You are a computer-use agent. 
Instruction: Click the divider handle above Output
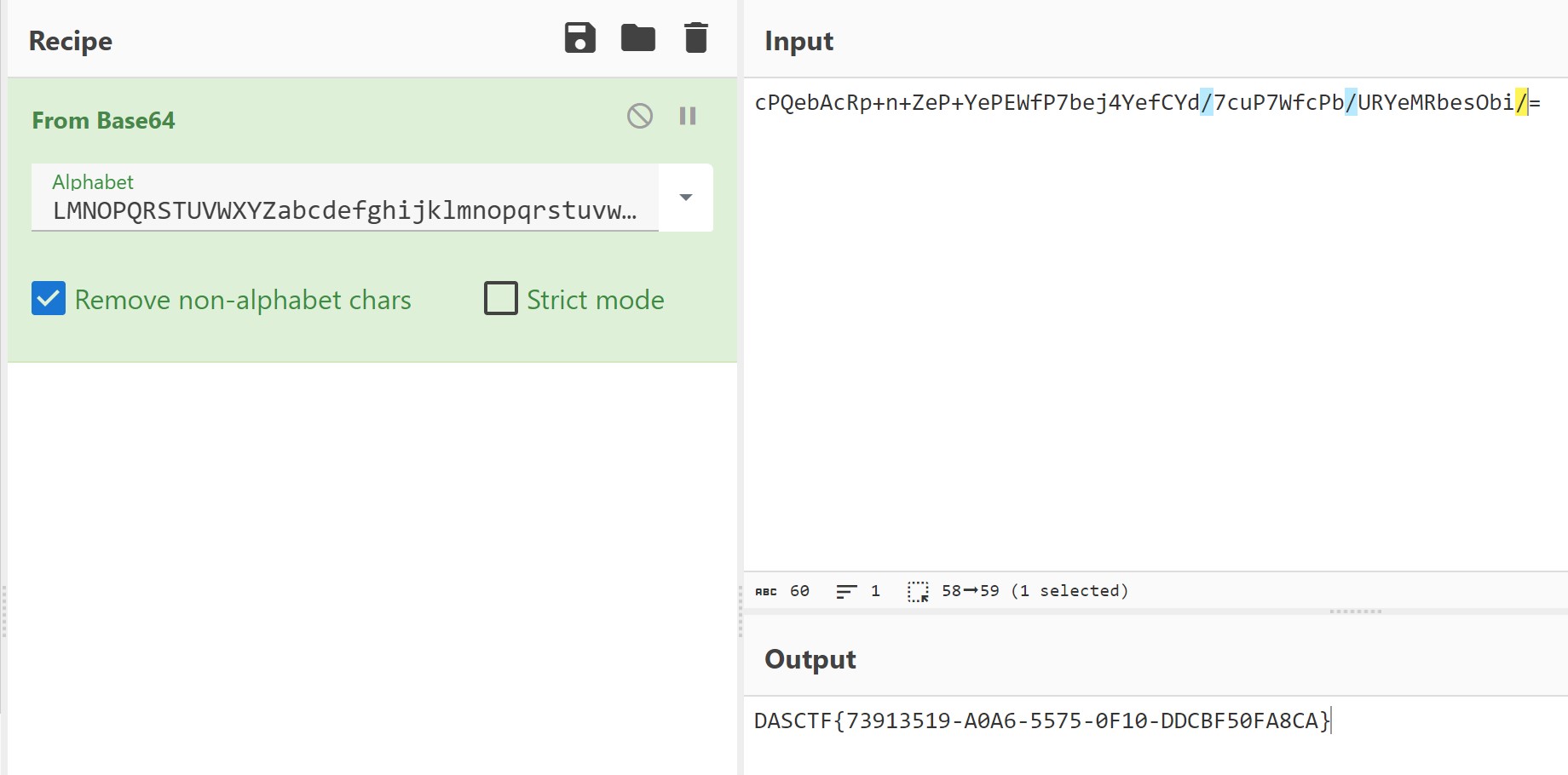click(x=1355, y=611)
